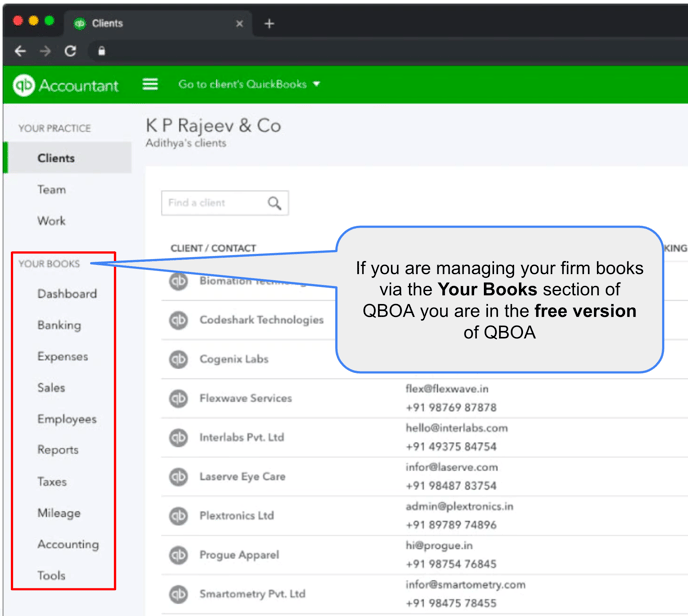Click phone +91 98769 87878
The width and height of the screenshot is (688, 616).
[x=451, y=408]
